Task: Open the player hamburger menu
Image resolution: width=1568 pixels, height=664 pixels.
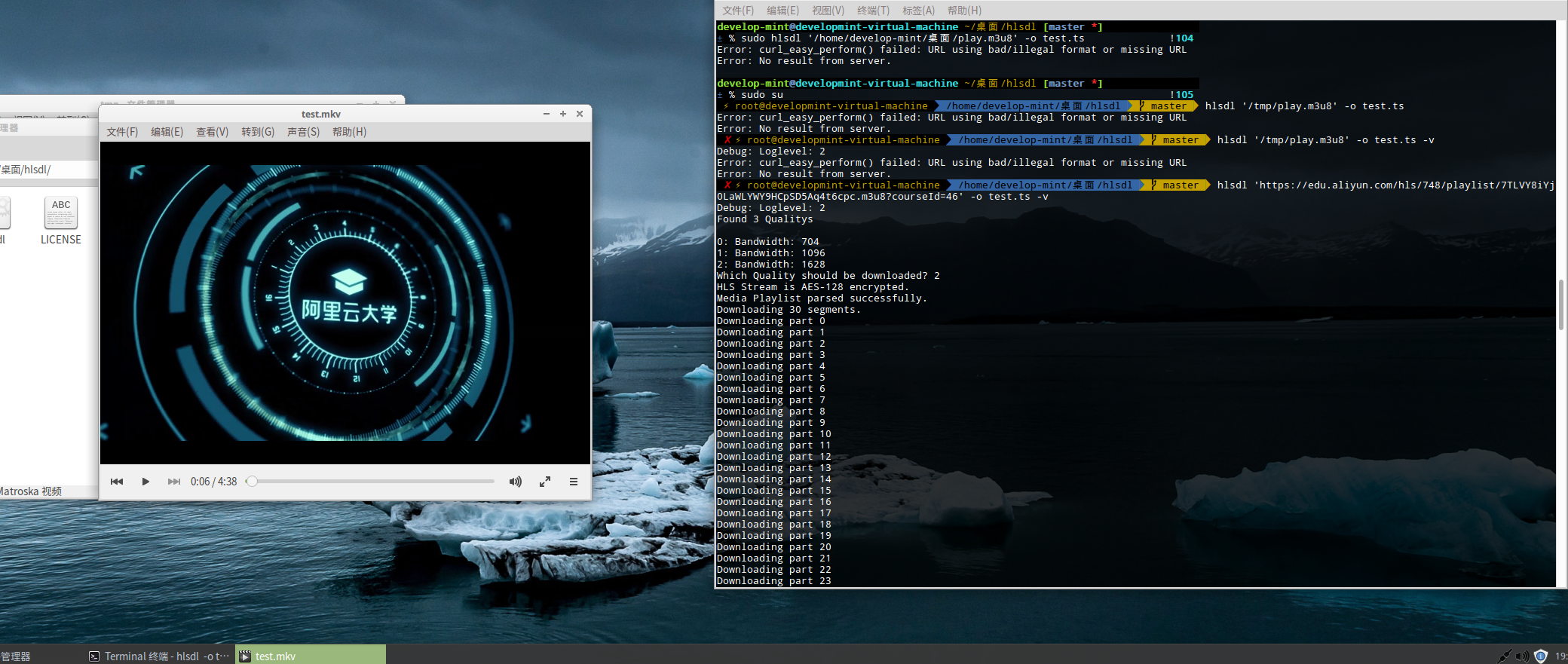Action: pos(574,482)
